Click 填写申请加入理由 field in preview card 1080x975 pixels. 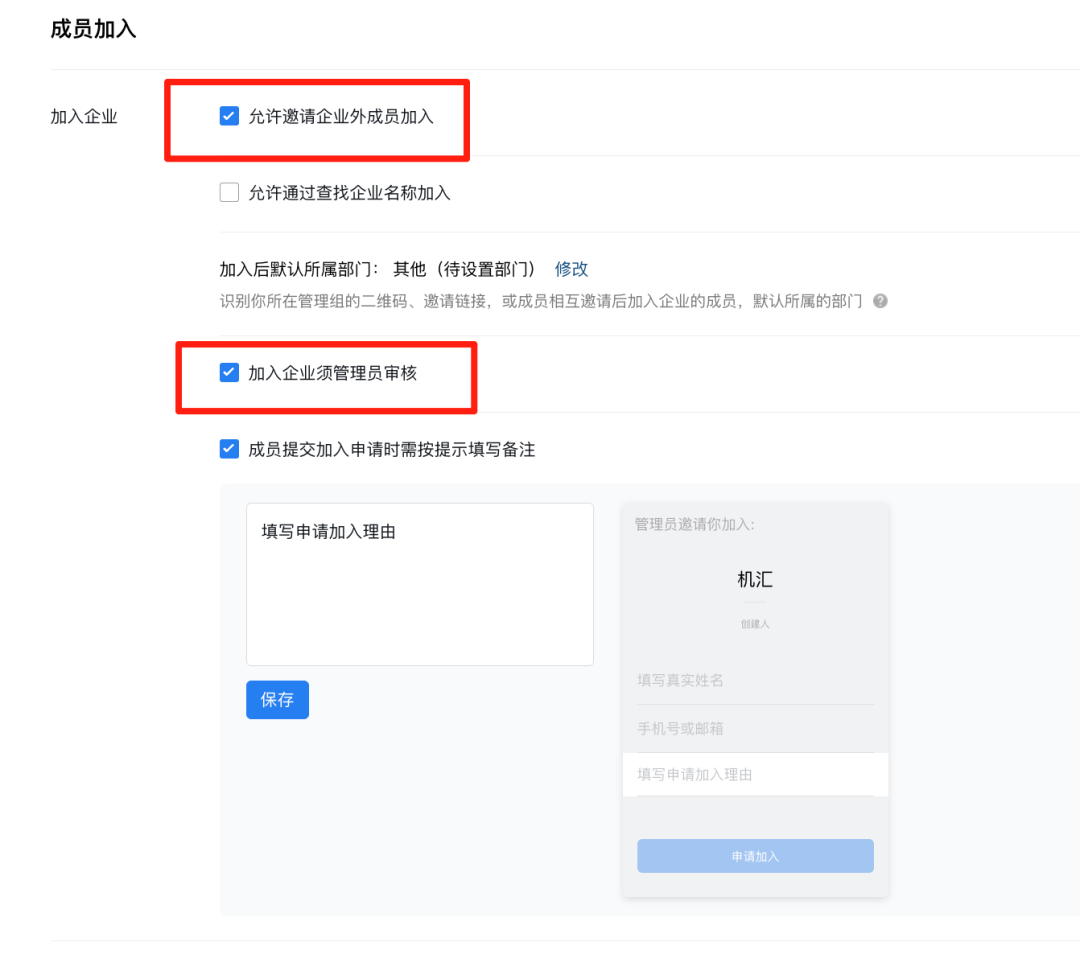pyautogui.click(x=755, y=775)
